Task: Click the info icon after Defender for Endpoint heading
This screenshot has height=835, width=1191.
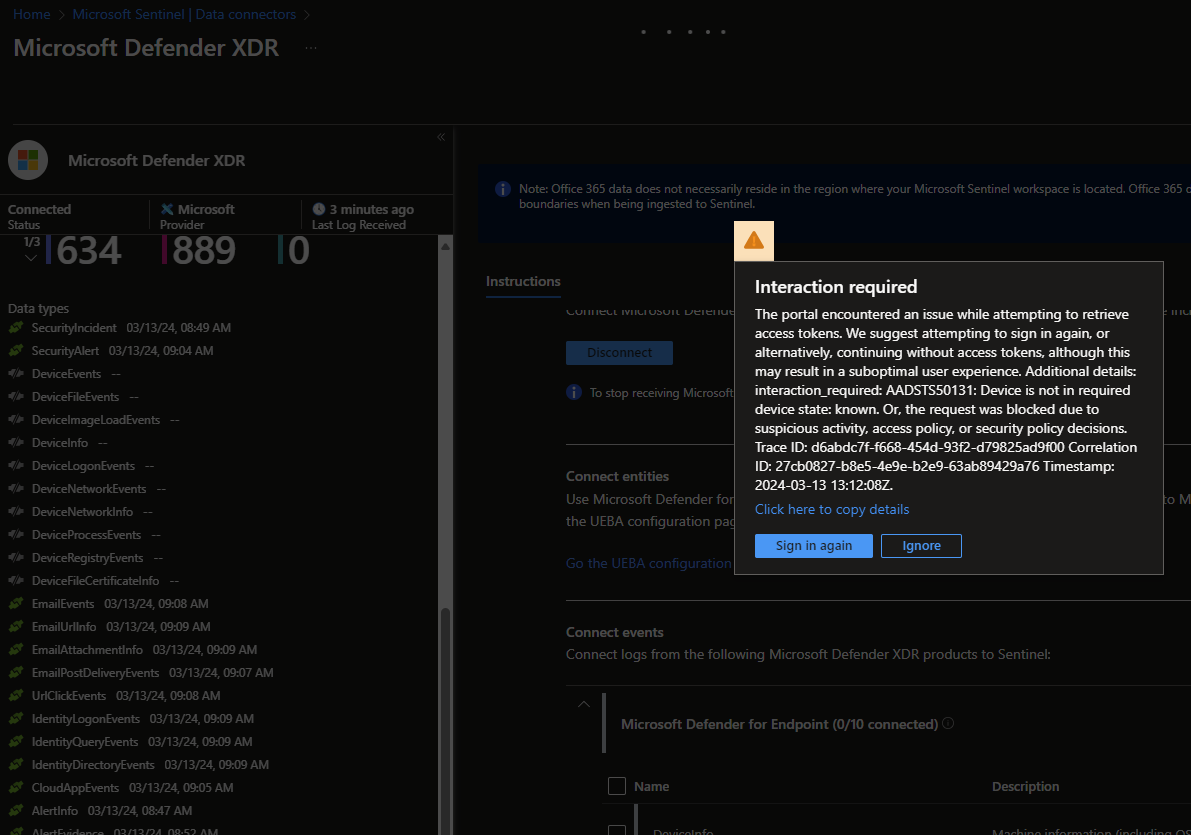Action: tap(948, 723)
